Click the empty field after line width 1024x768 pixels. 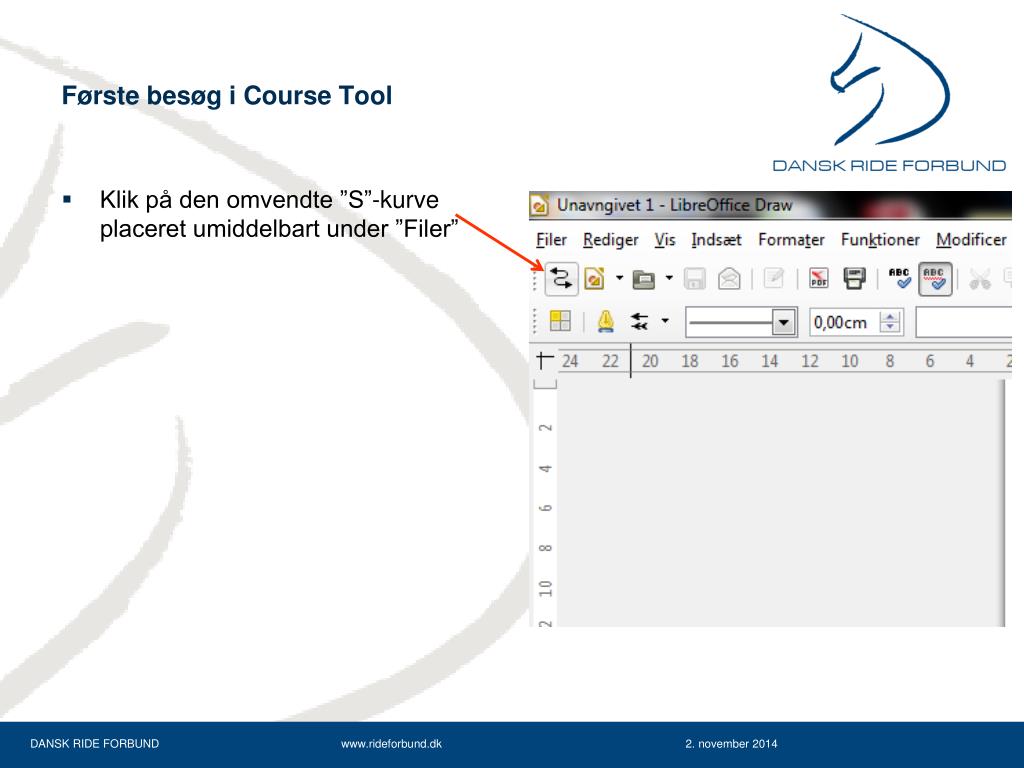(964, 323)
